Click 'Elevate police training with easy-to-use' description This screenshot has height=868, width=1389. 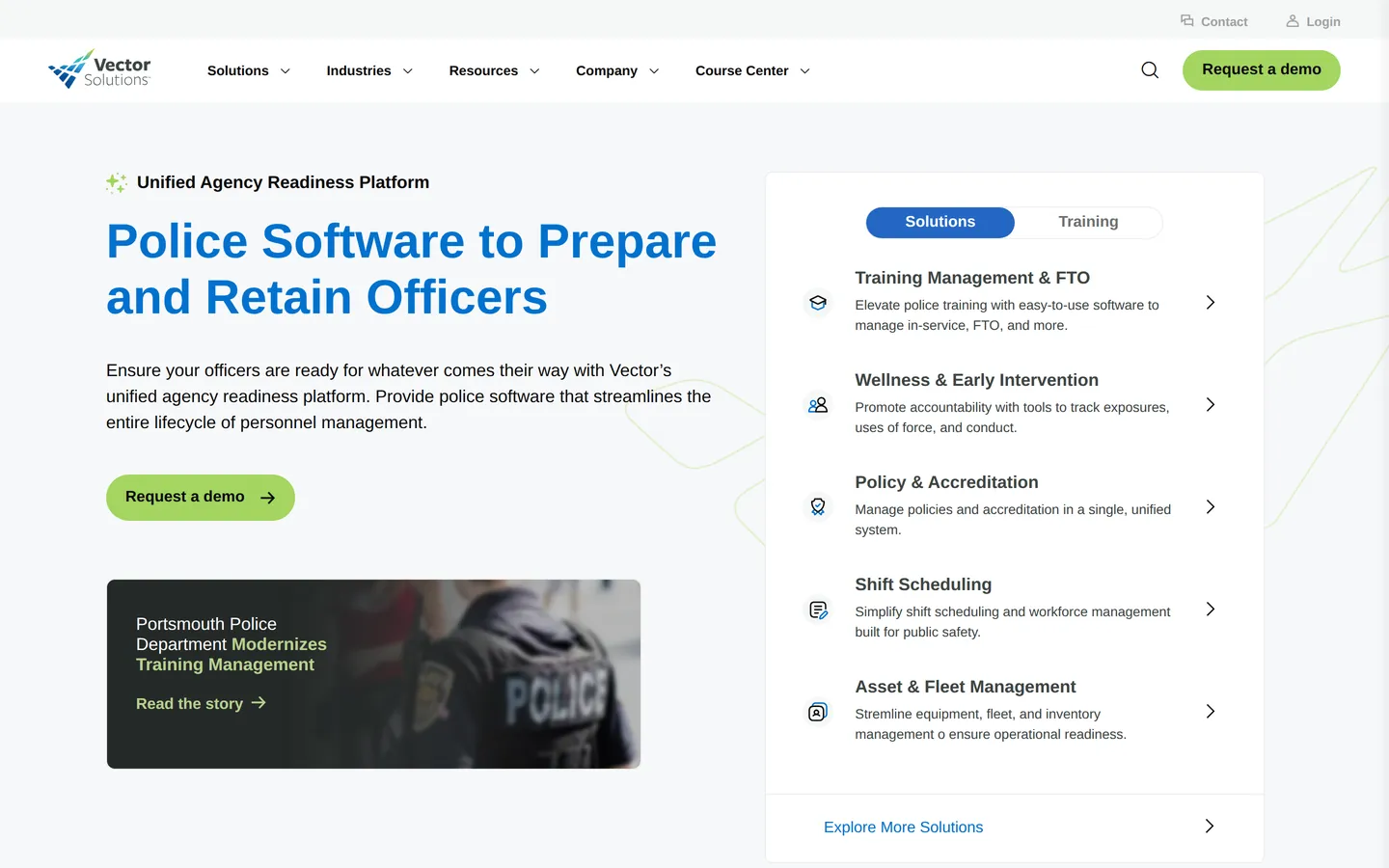point(1007,315)
